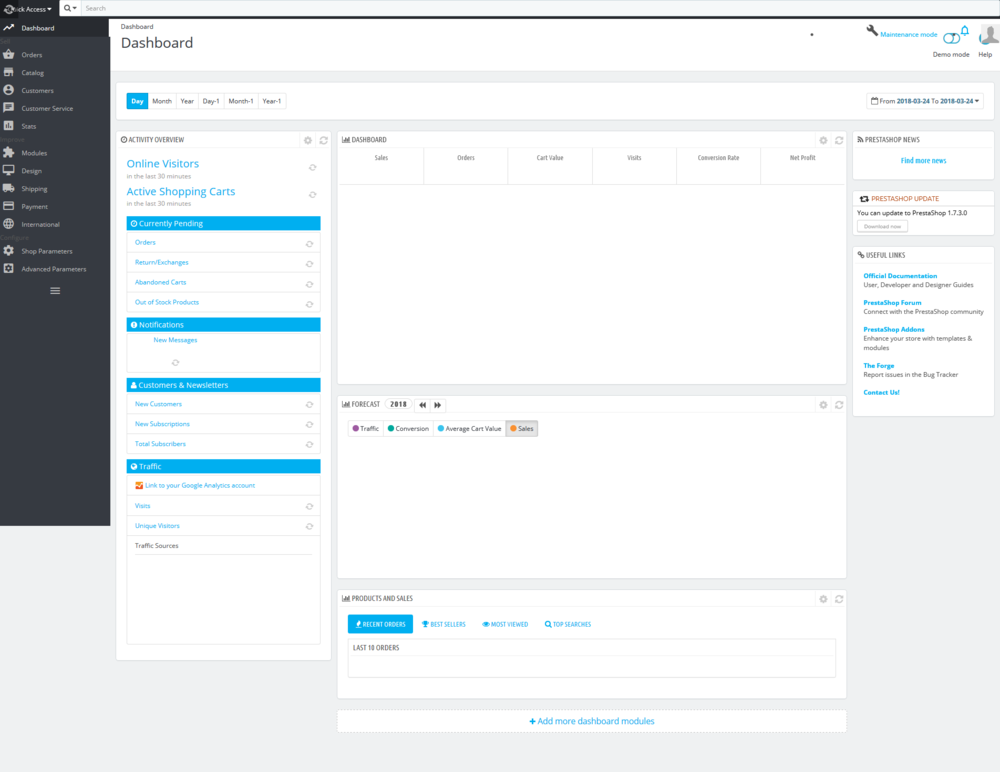The height and width of the screenshot is (772, 1000).
Task: Click the purple Traffic color dot in Forecast legend
Action: 354,427
